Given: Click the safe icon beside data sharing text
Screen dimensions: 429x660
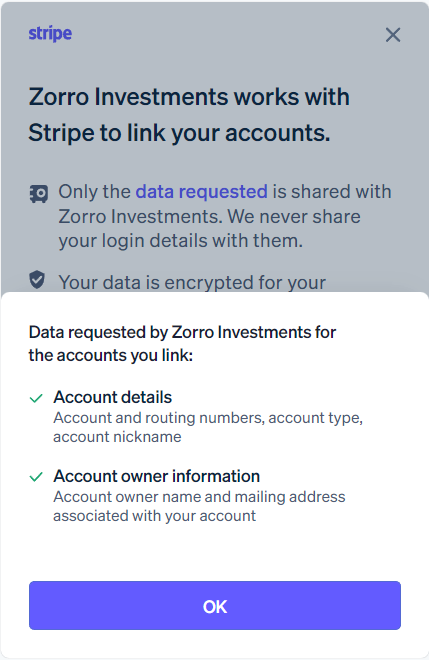Looking at the screenshot, I should point(38,194).
